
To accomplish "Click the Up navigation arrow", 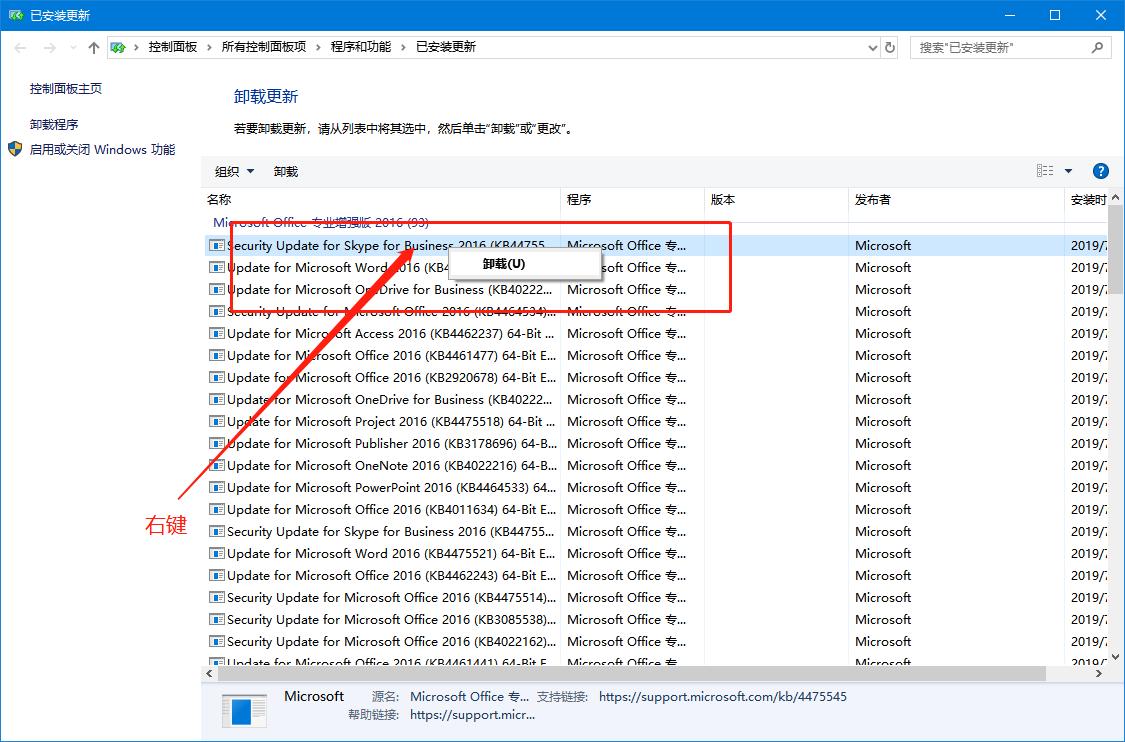I will pos(93,46).
